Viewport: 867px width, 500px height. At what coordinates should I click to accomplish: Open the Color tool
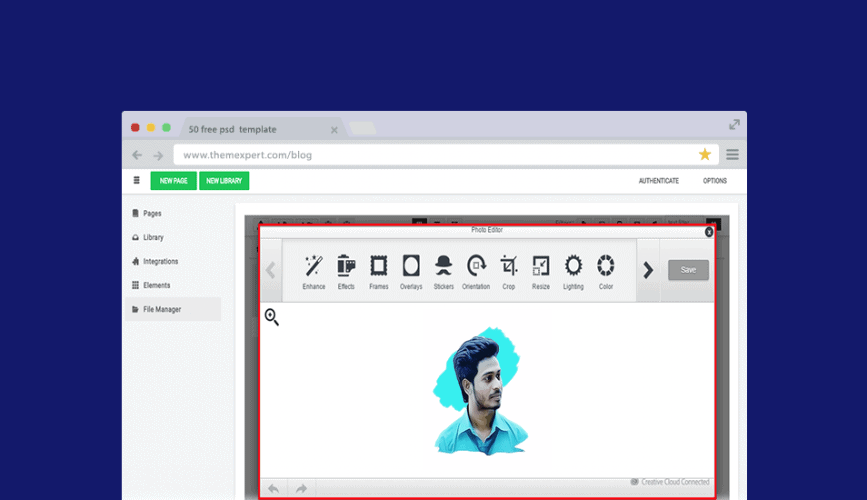[x=606, y=272]
